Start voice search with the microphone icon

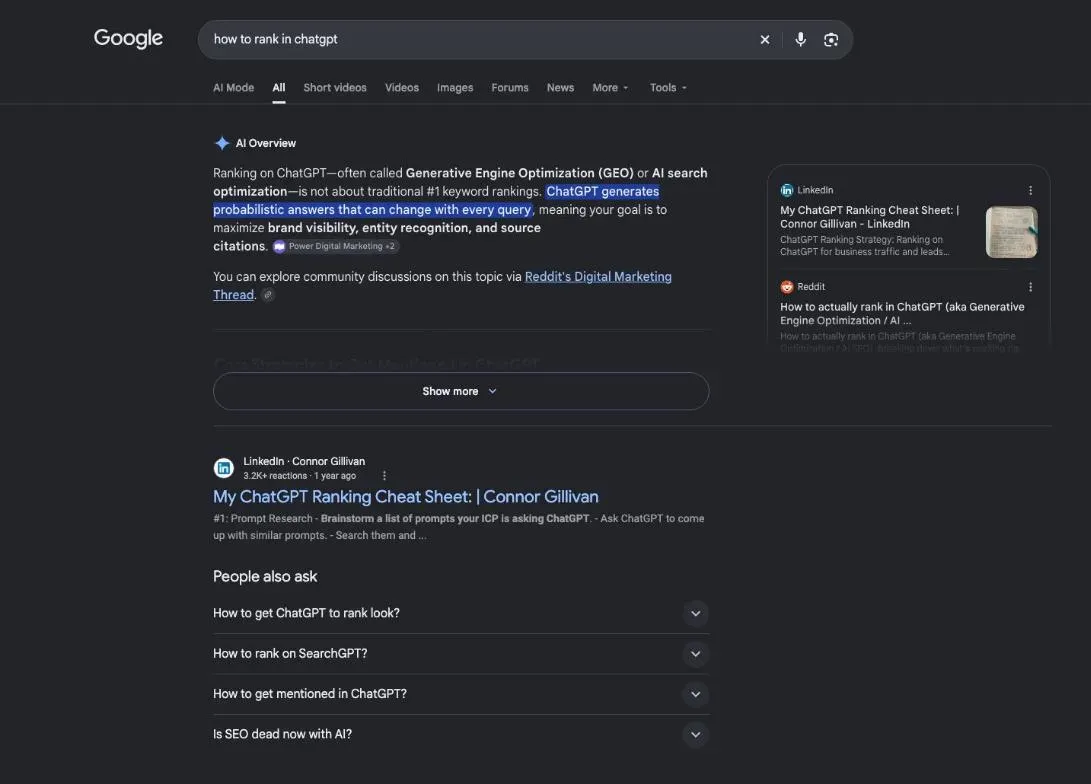click(x=801, y=40)
